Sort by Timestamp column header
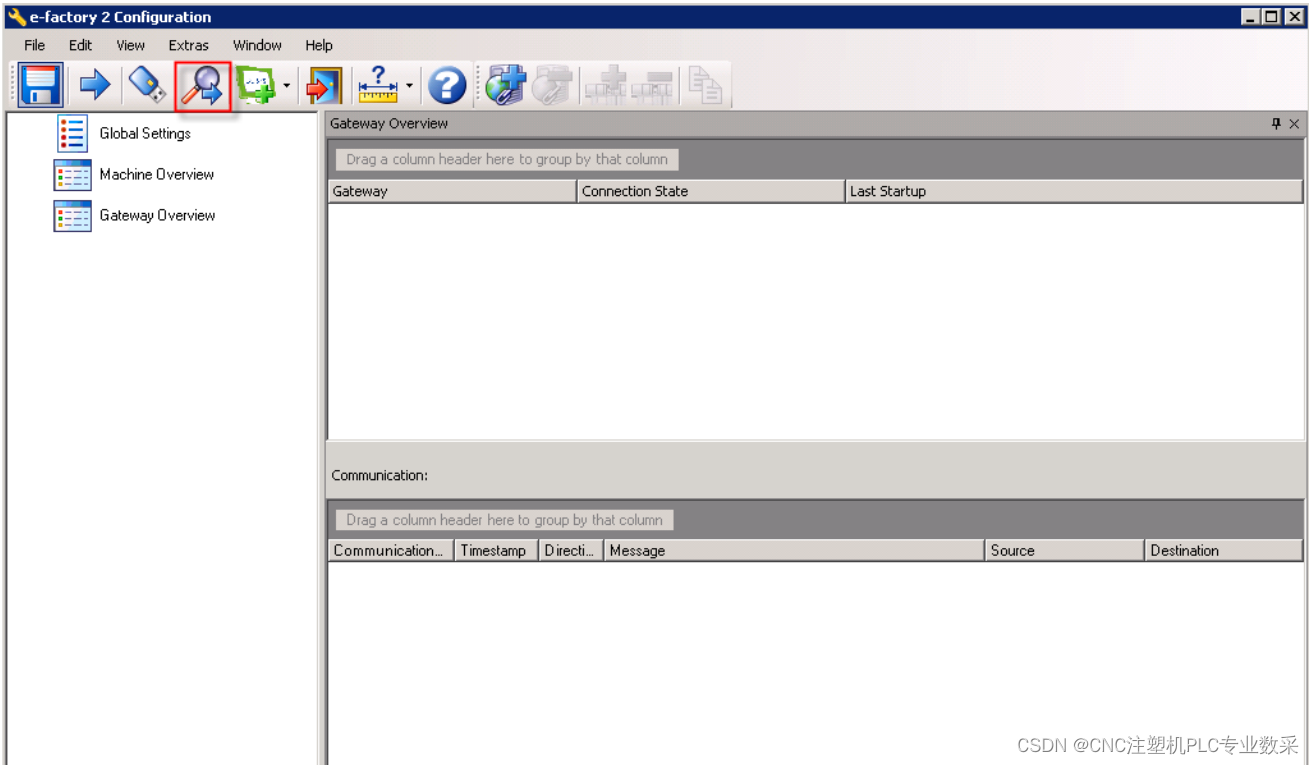Image resolution: width=1314 pixels, height=765 pixels. pos(497,550)
